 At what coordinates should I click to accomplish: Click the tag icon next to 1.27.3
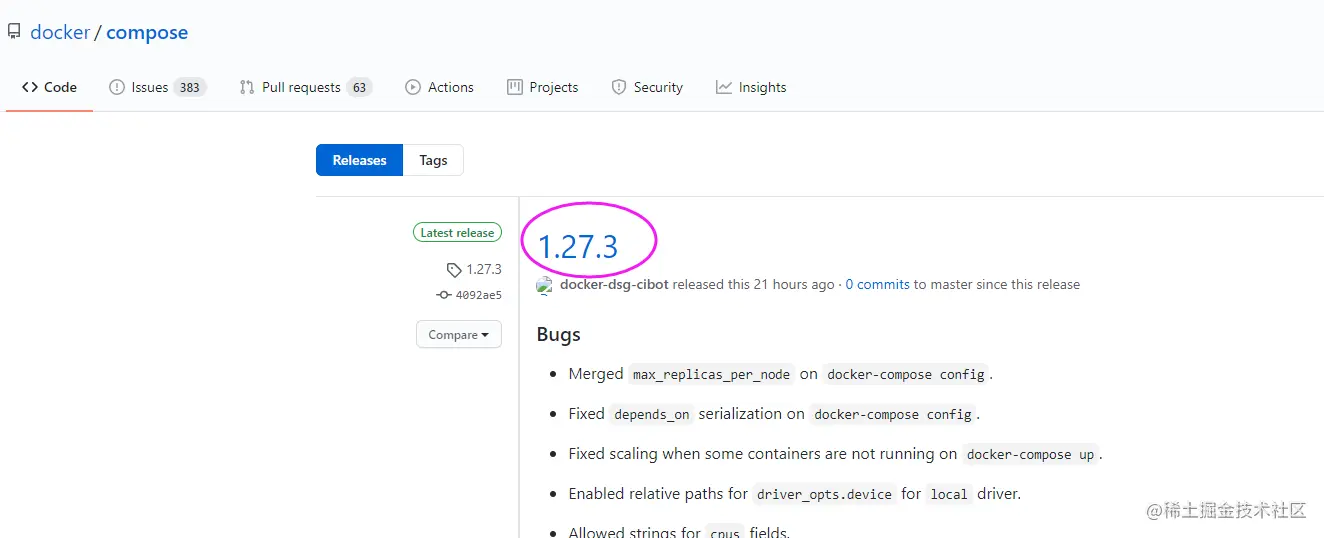click(x=454, y=270)
